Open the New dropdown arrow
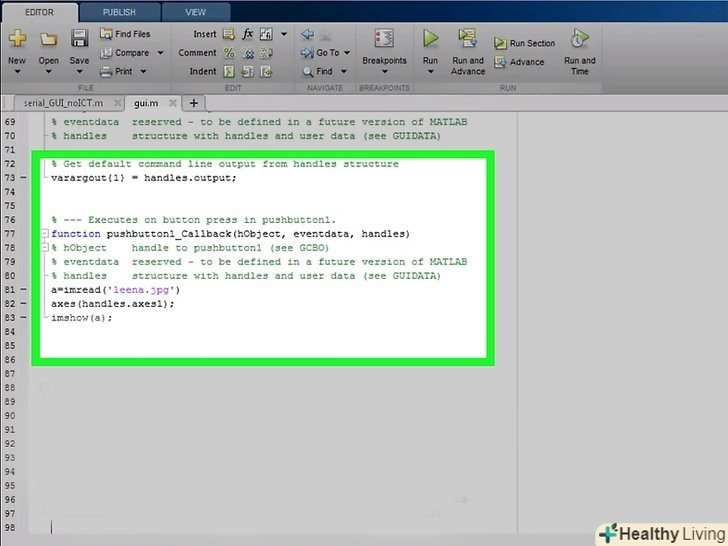Screen dimensions: 728x546 tap(17, 72)
